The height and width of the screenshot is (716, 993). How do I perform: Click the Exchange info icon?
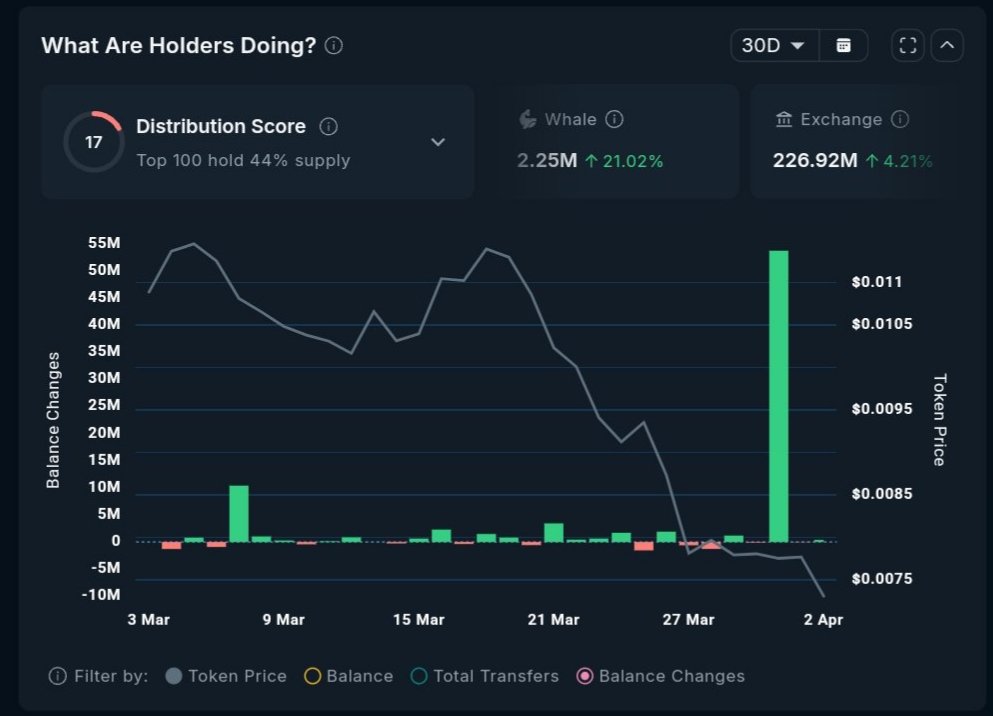click(x=900, y=119)
